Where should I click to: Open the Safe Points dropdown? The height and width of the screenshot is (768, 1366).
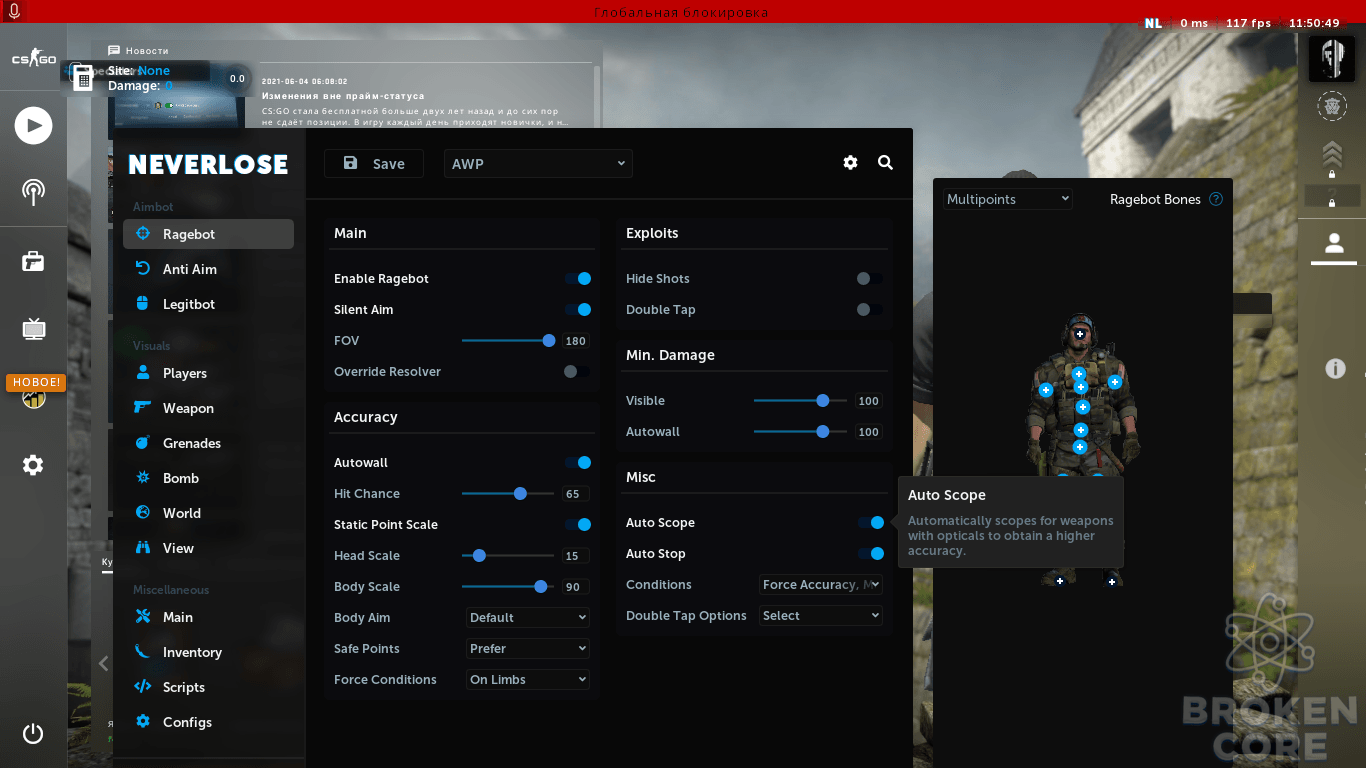point(528,649)
